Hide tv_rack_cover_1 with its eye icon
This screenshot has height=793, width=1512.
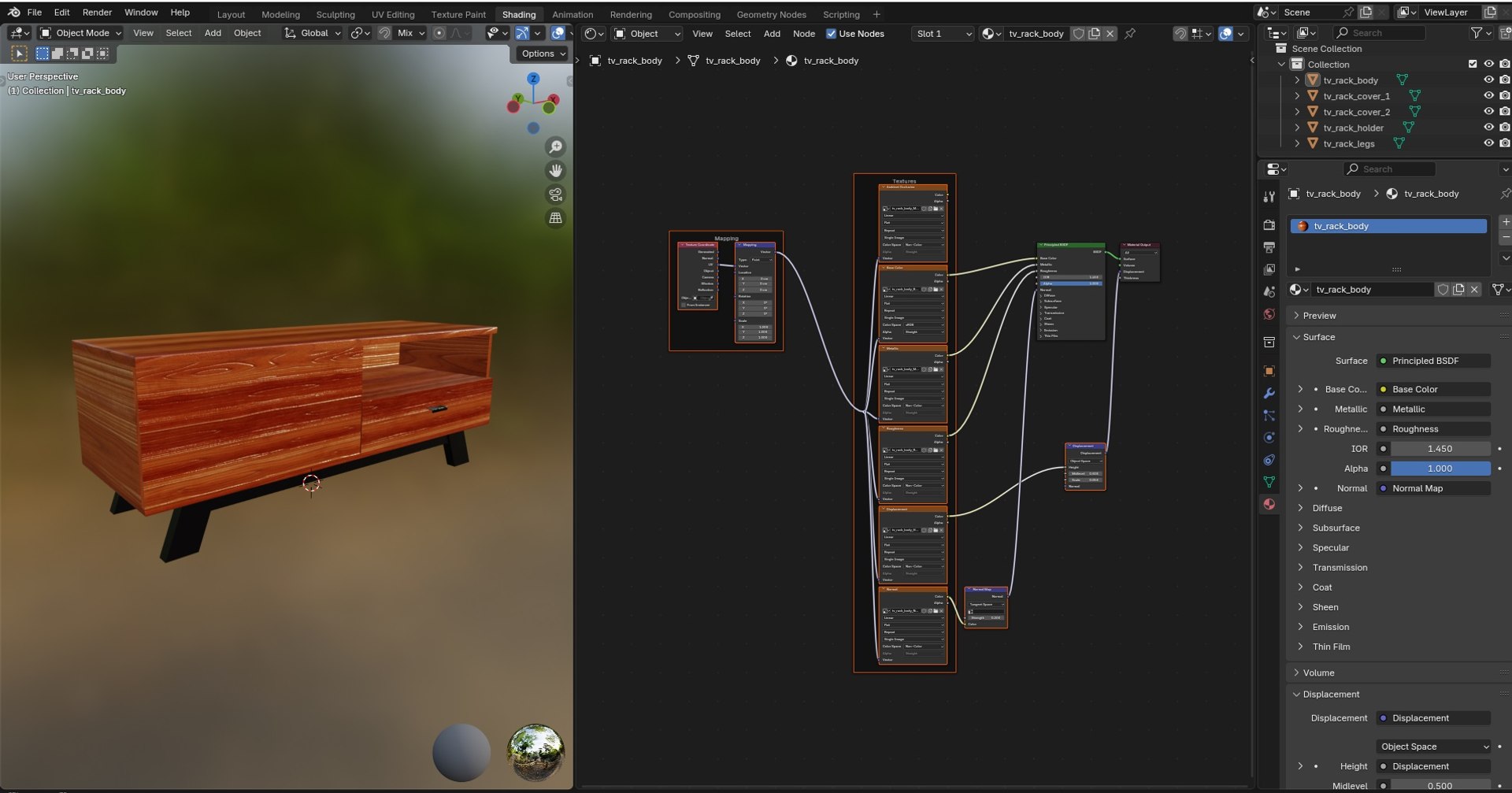point(1488,96)
